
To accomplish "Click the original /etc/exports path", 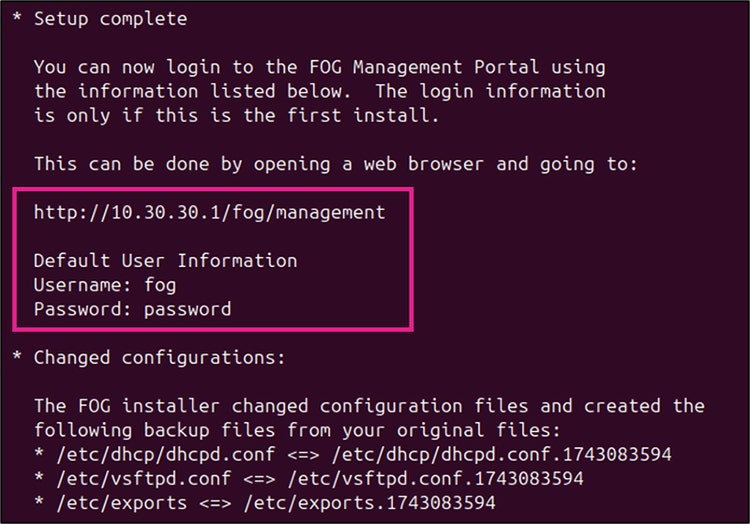I will (x=121, y=503).
